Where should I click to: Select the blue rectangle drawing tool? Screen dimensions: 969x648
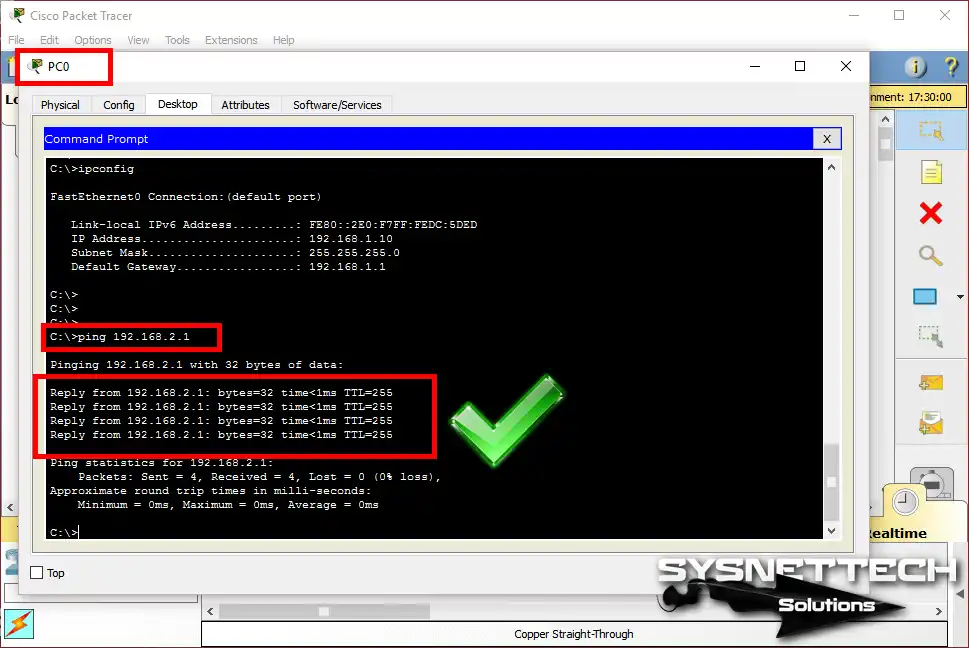pyautogui.click(x=925, y=297)
